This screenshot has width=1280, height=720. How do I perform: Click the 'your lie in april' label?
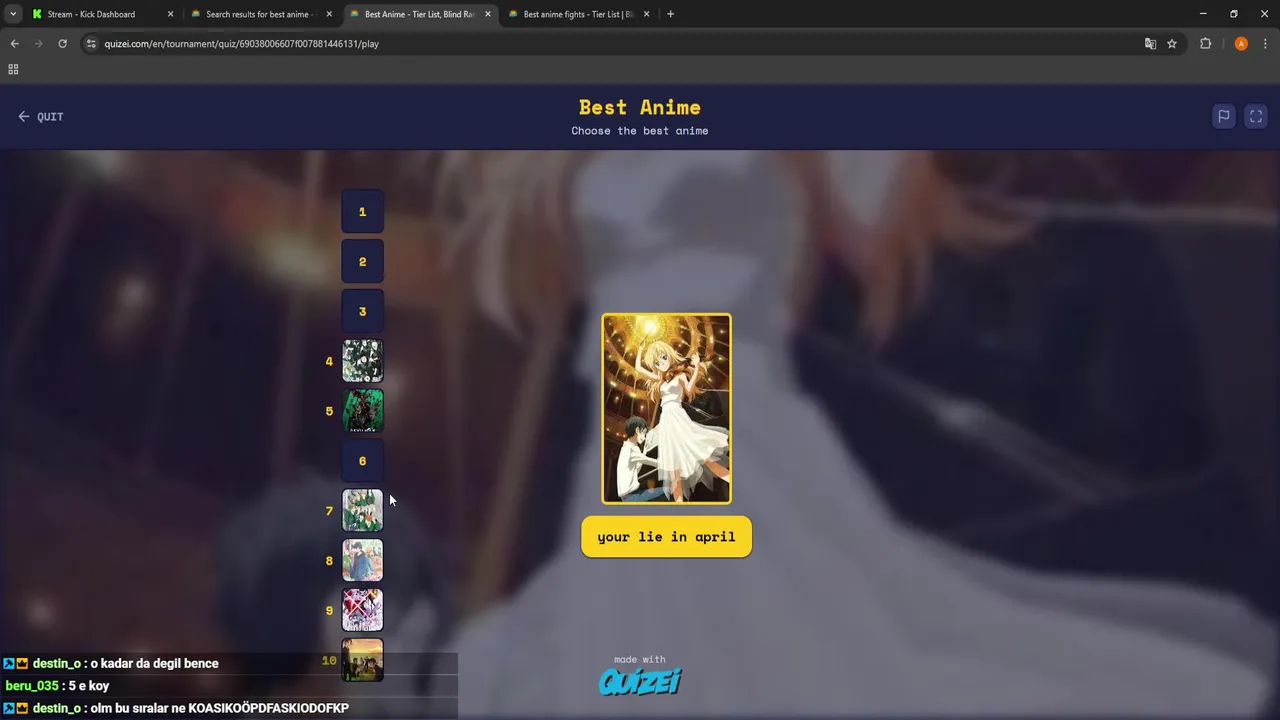666,537
